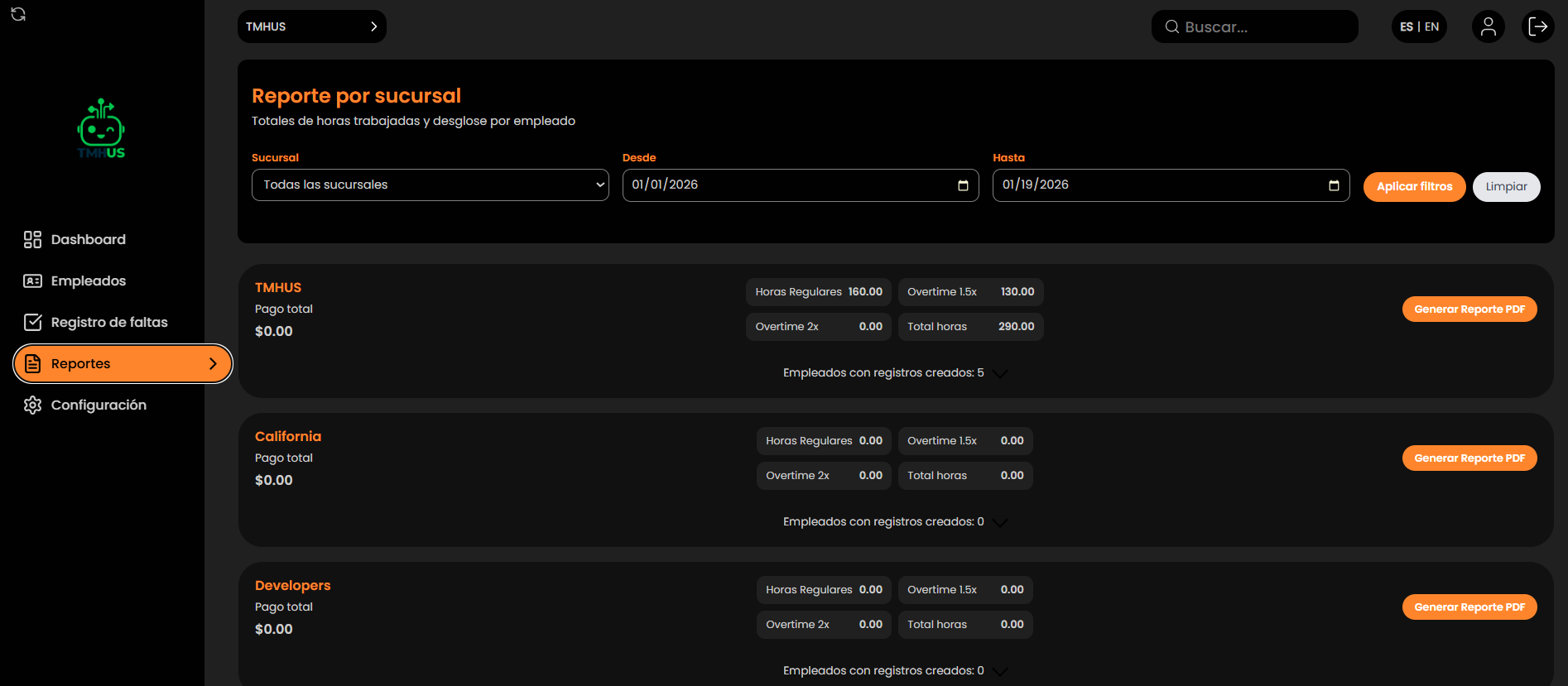
Task: Click Aplicar filtros button
Action: coord(1413,186)
